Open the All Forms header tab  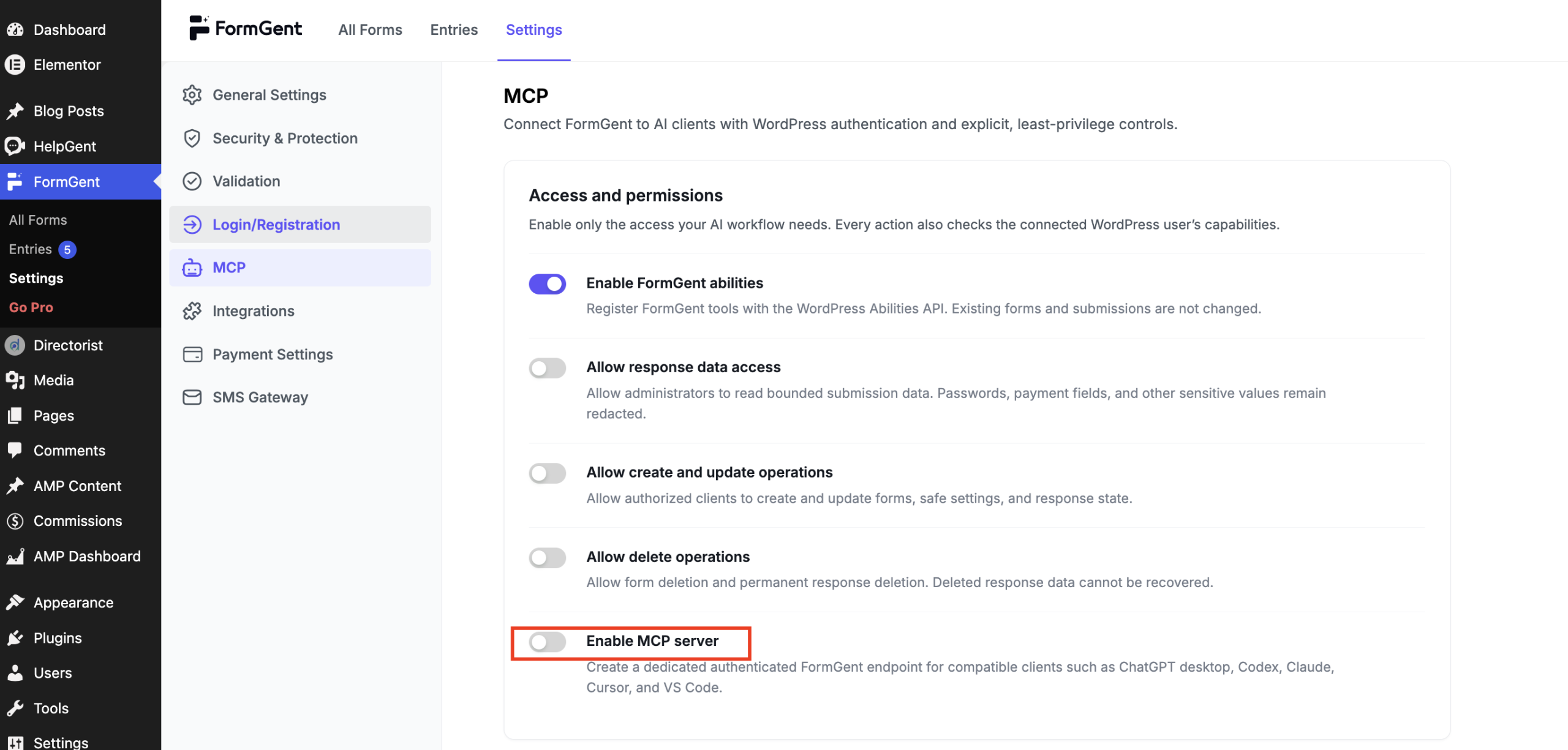(370, 29)
